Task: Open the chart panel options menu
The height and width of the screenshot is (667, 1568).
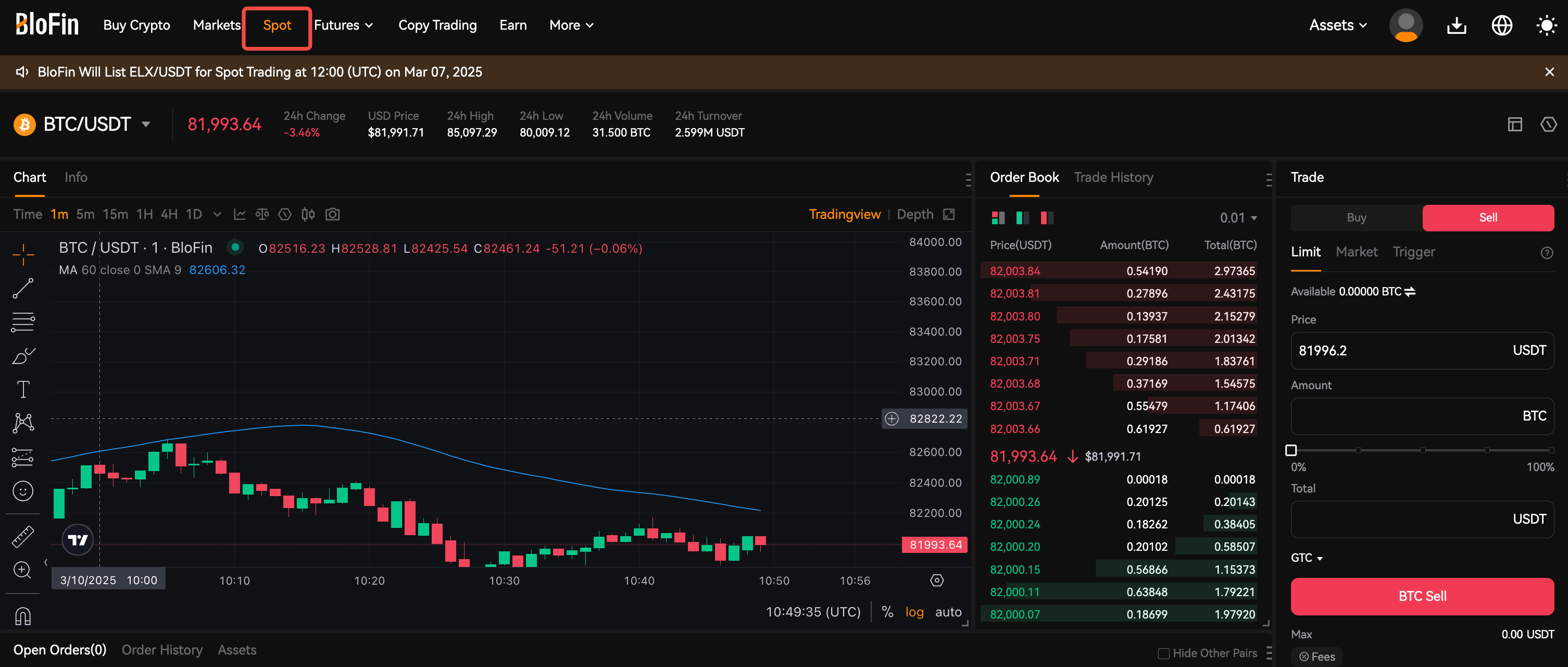Action: pyautogui.click(x=968, y=179)
